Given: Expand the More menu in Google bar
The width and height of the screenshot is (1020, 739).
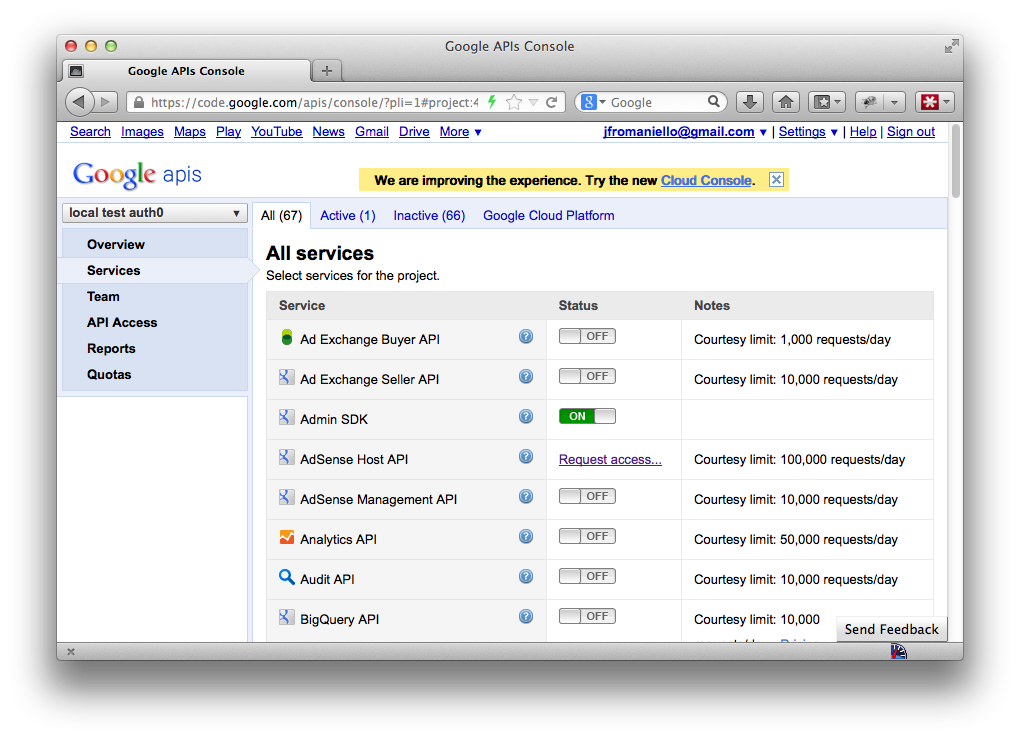Looking at the screenshot, I should click(460, 132).
